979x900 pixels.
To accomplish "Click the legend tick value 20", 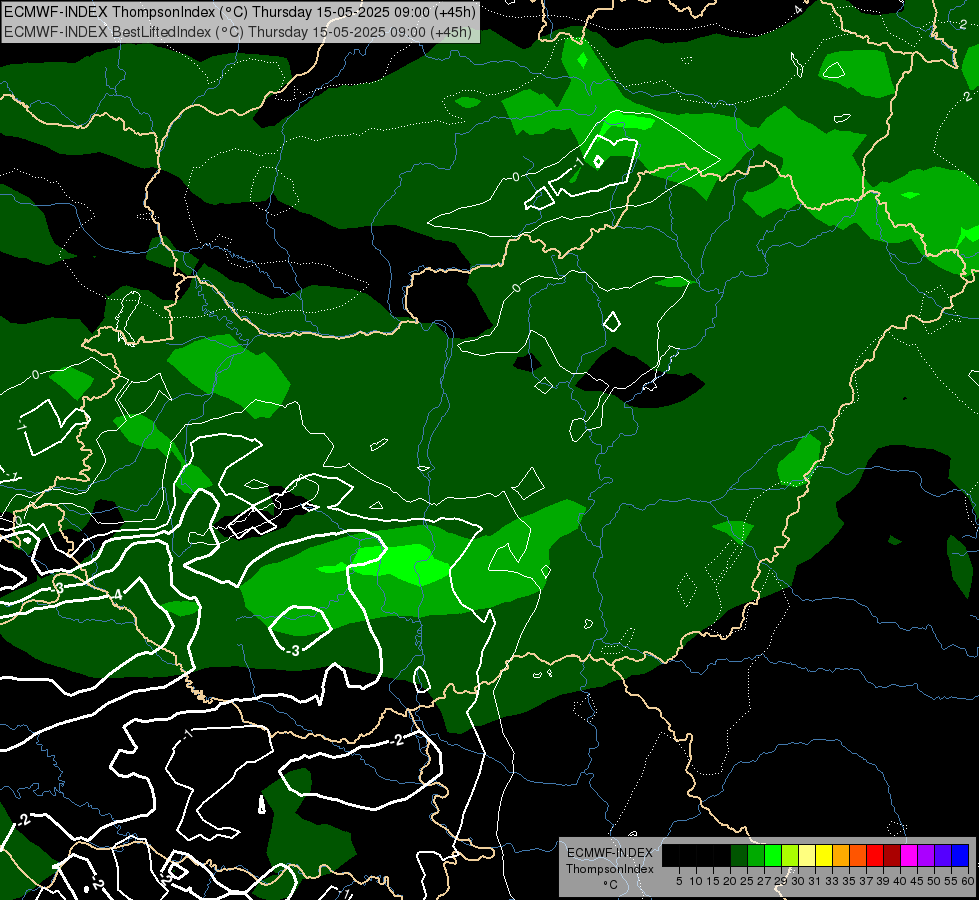I will pos(730,881).
